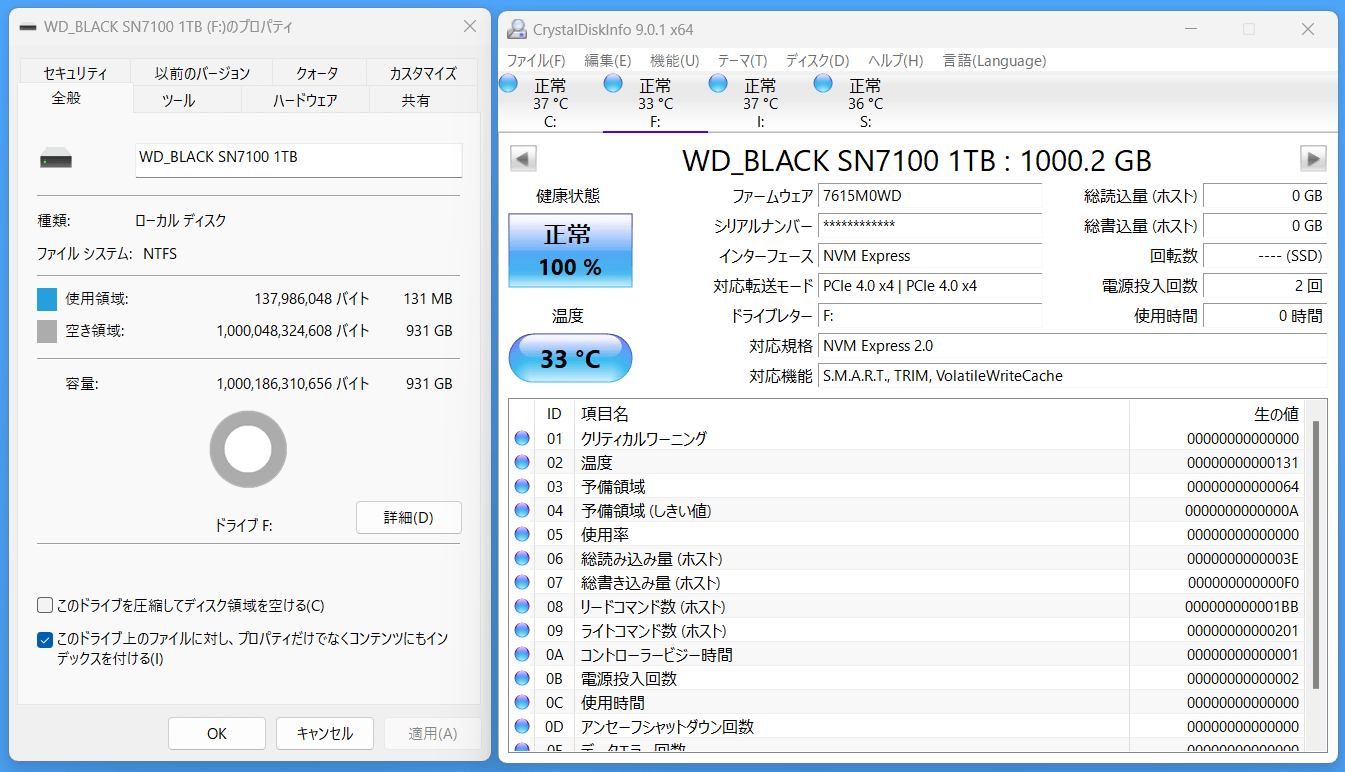Click the status orb for drive S:
The image size is (1345, 772).
coord(823,83)
